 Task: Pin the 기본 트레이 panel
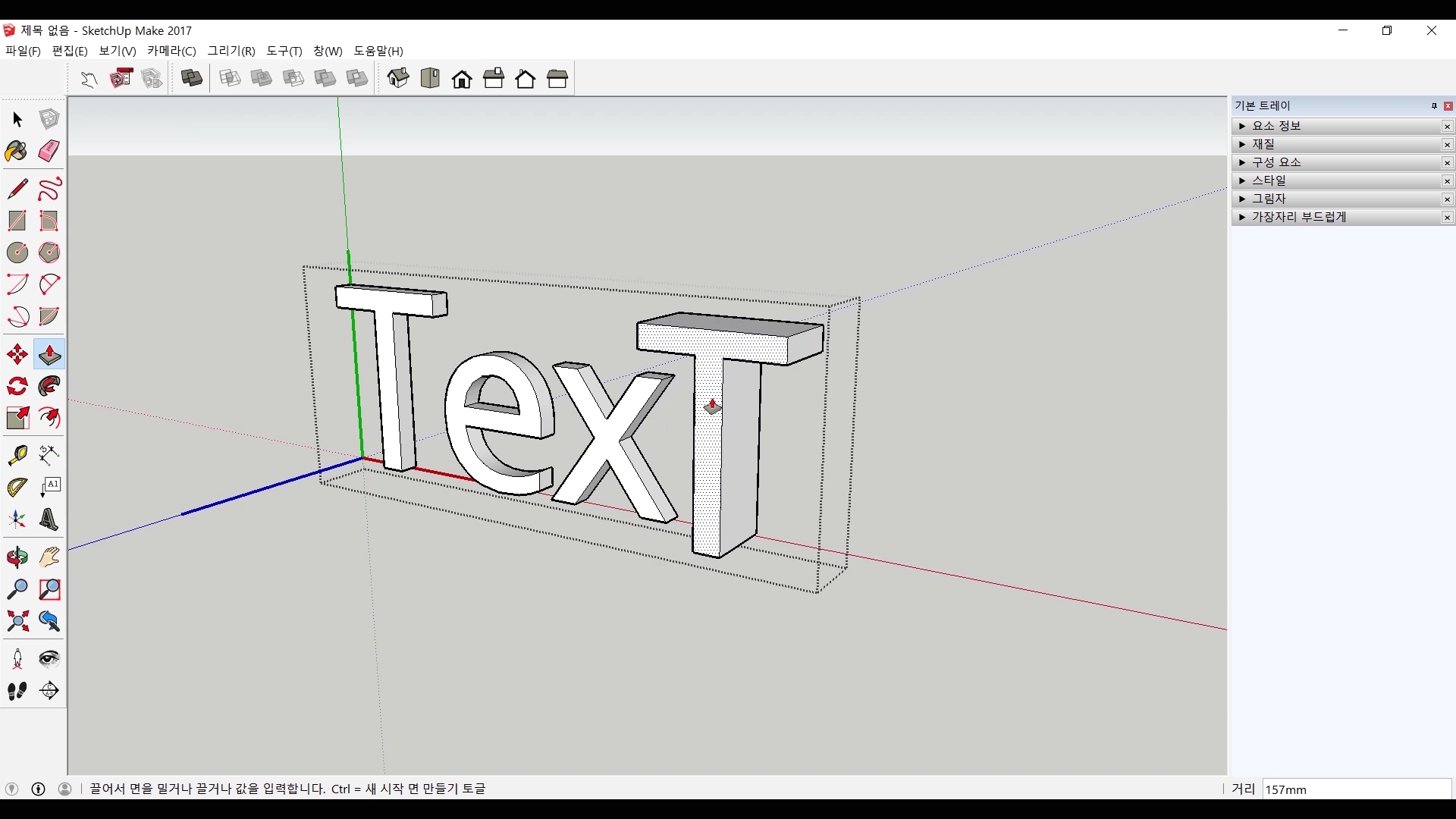click(x=1434, y=106)
